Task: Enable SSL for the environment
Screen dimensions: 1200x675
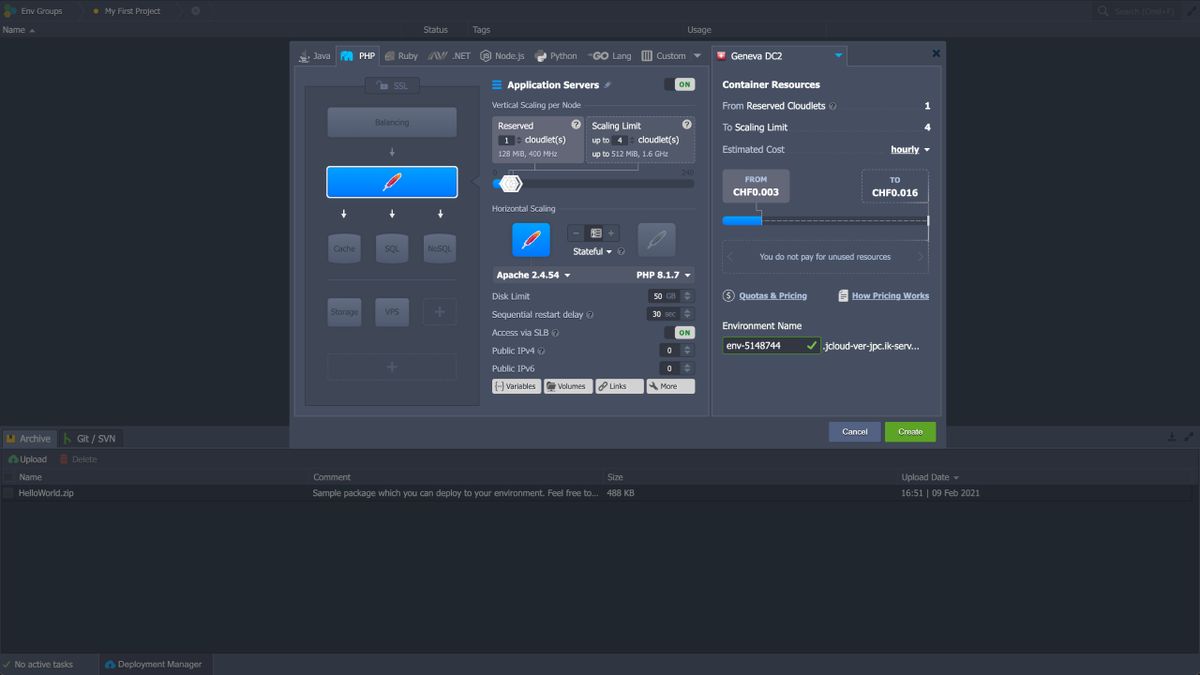Action: (391, 85)
